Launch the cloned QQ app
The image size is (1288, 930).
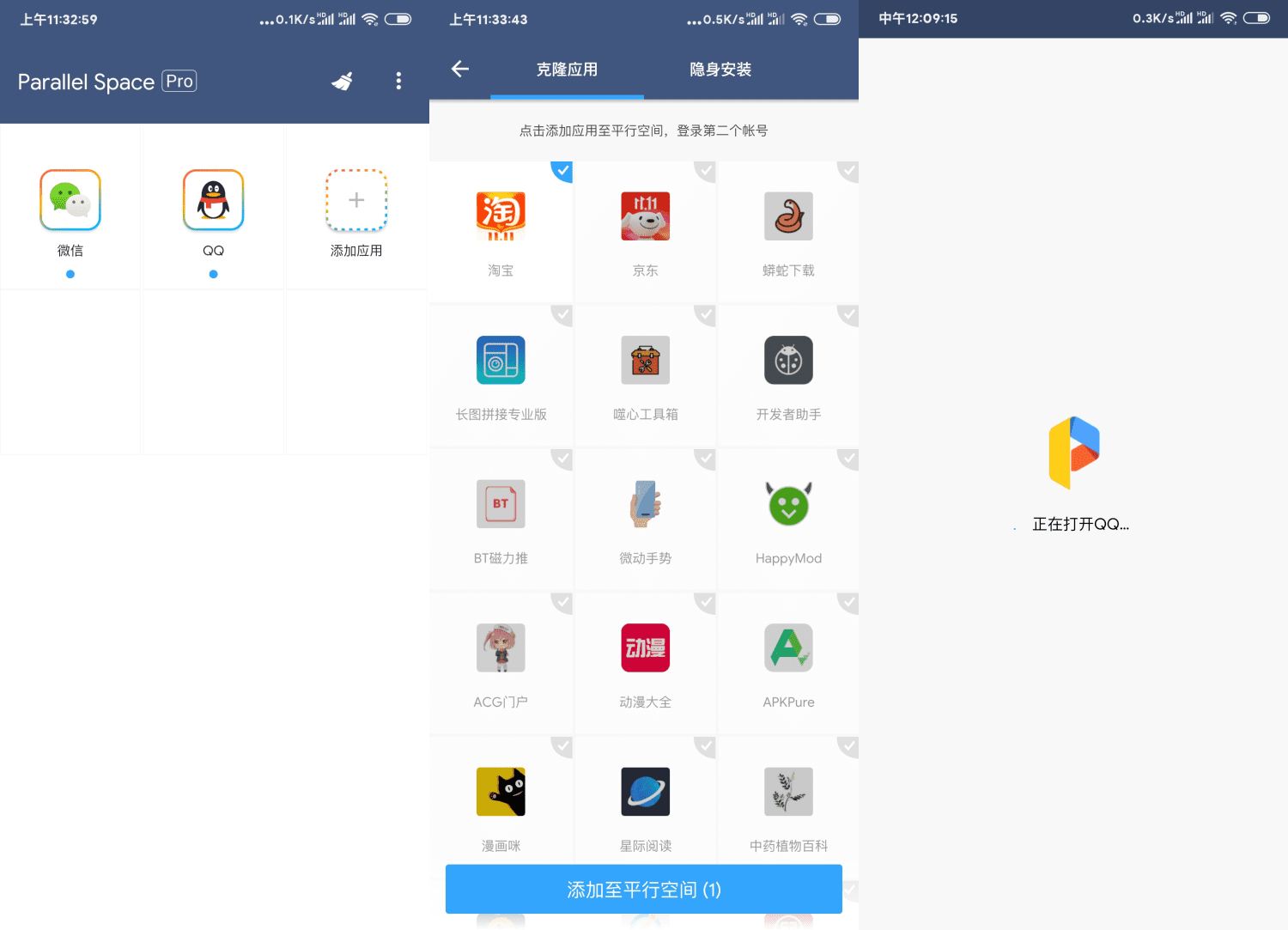(x=213, y=199)
